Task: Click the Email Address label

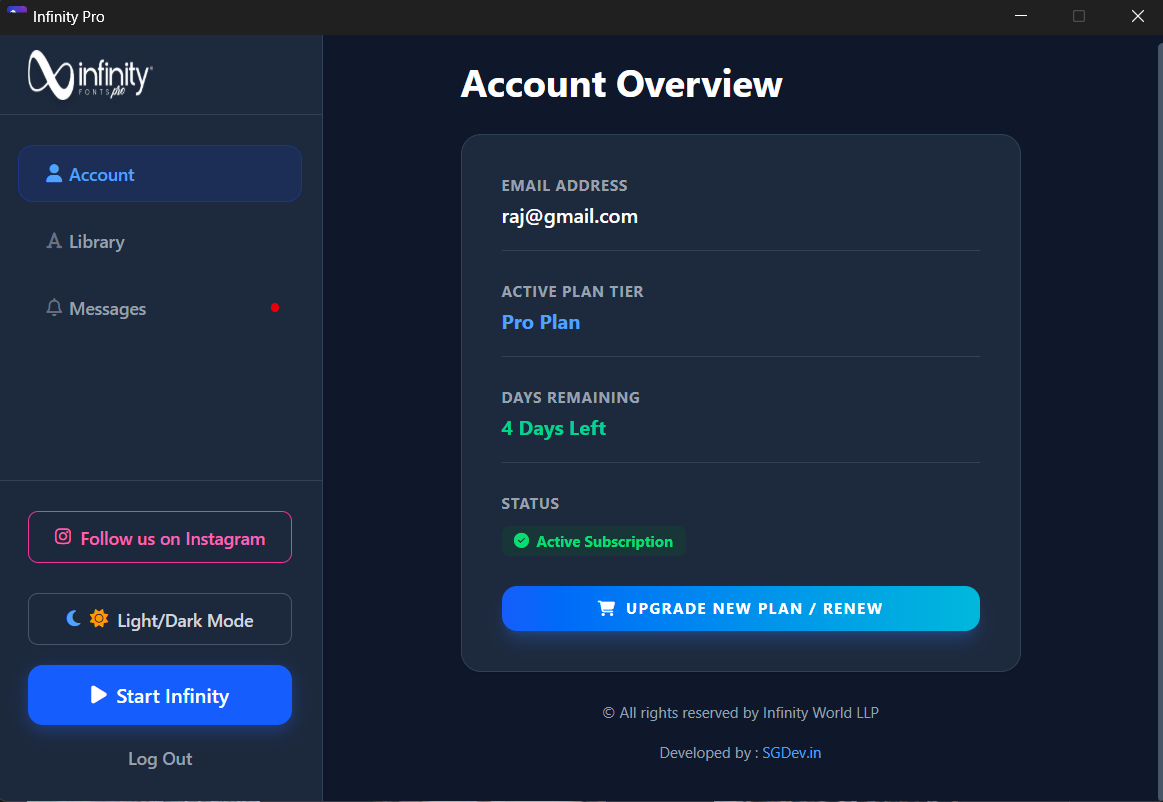Action: (564, 185)
